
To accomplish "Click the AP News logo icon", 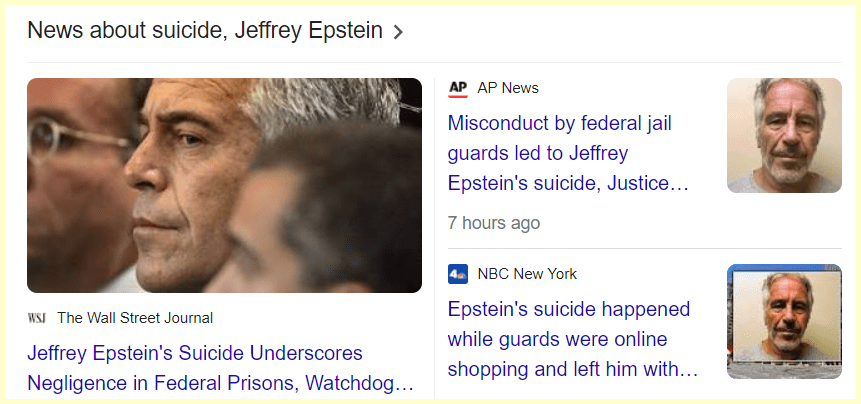I will pyautogui.click(x=458, y=88).
